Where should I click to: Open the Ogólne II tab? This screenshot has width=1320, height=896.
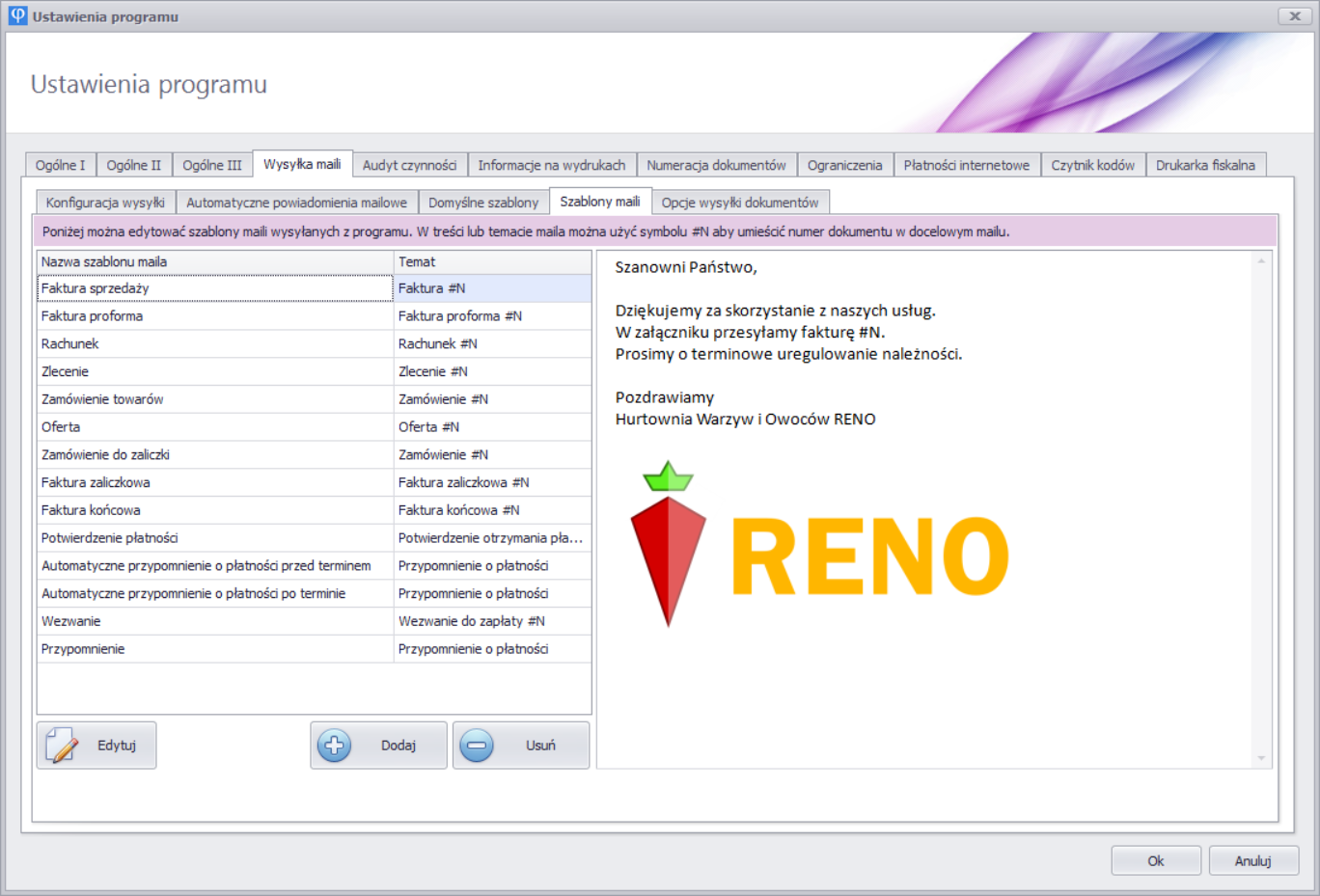[133, 165]
